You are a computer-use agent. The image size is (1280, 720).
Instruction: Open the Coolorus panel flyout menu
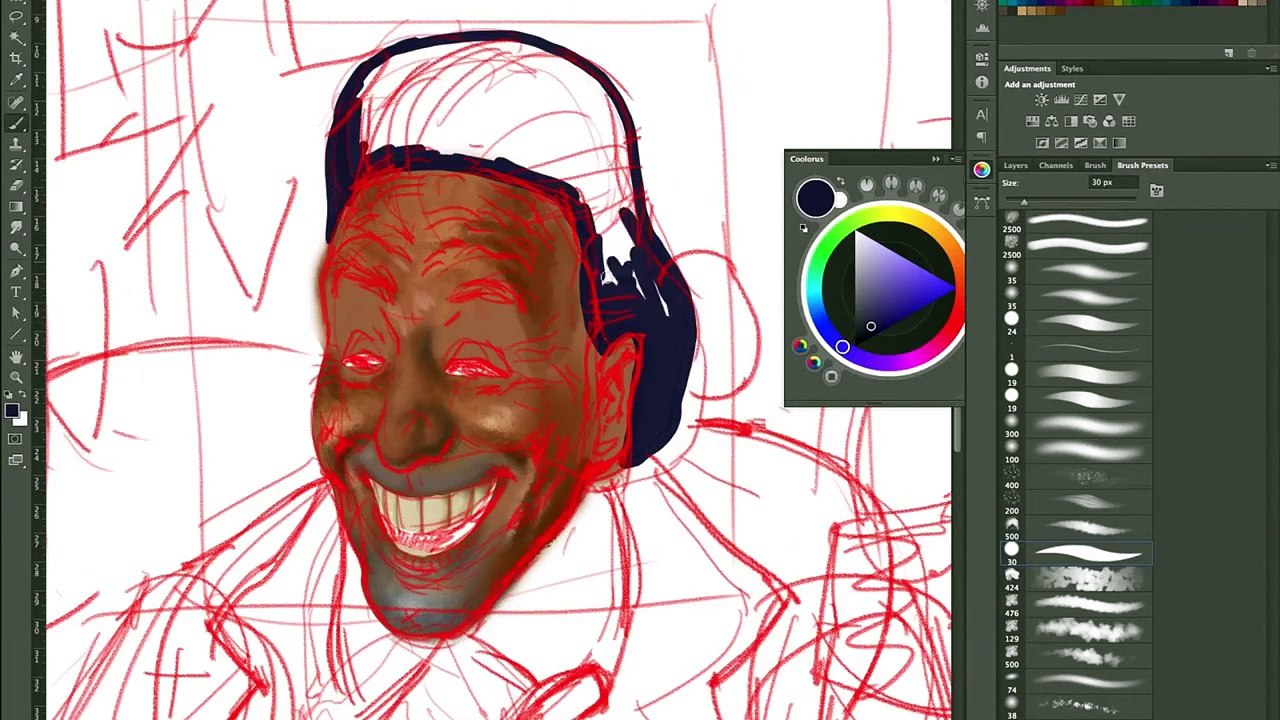[x=956, y=159]
